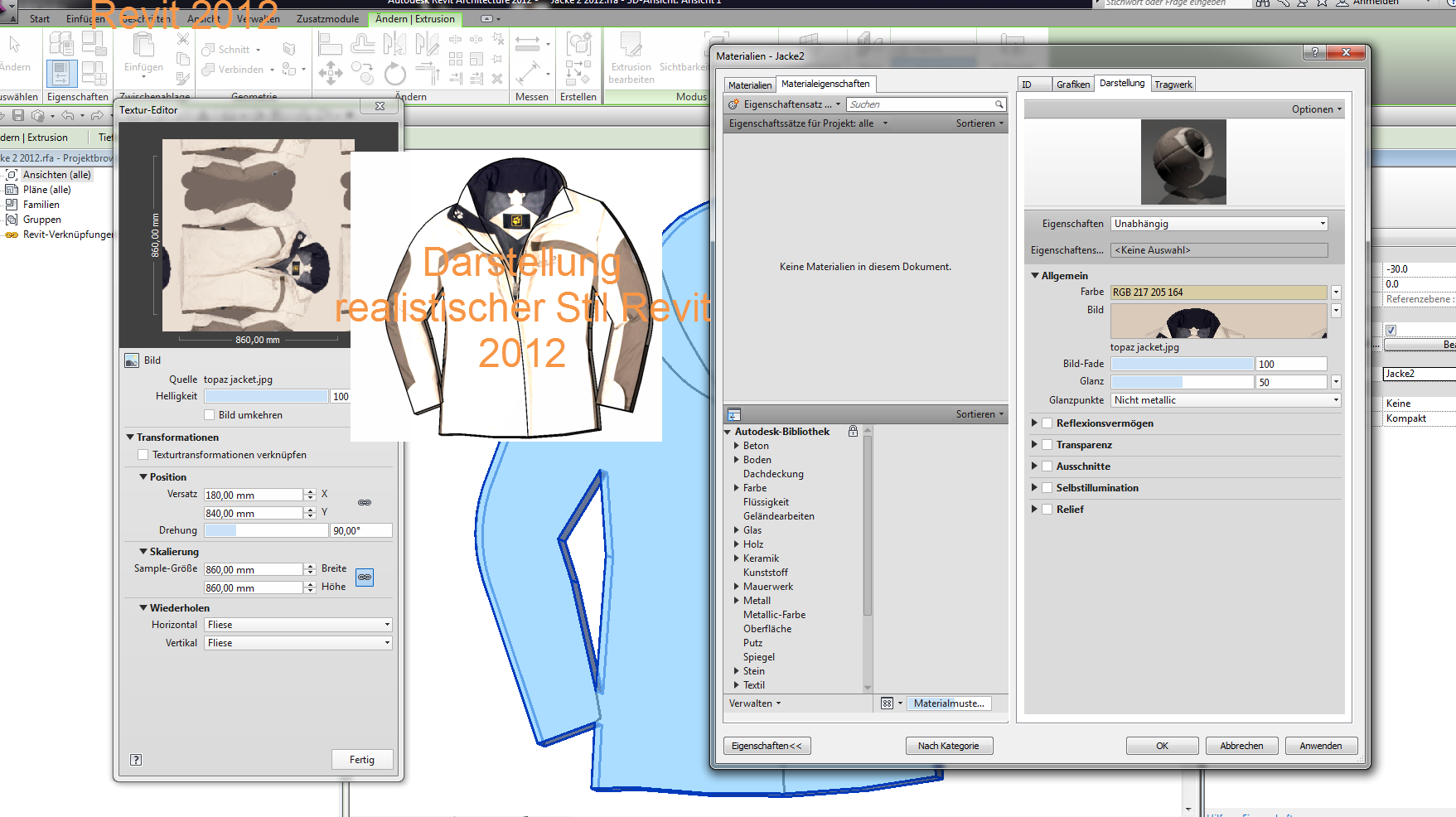Click the Redo arrow in quick access toolbar

coord(97,115)
